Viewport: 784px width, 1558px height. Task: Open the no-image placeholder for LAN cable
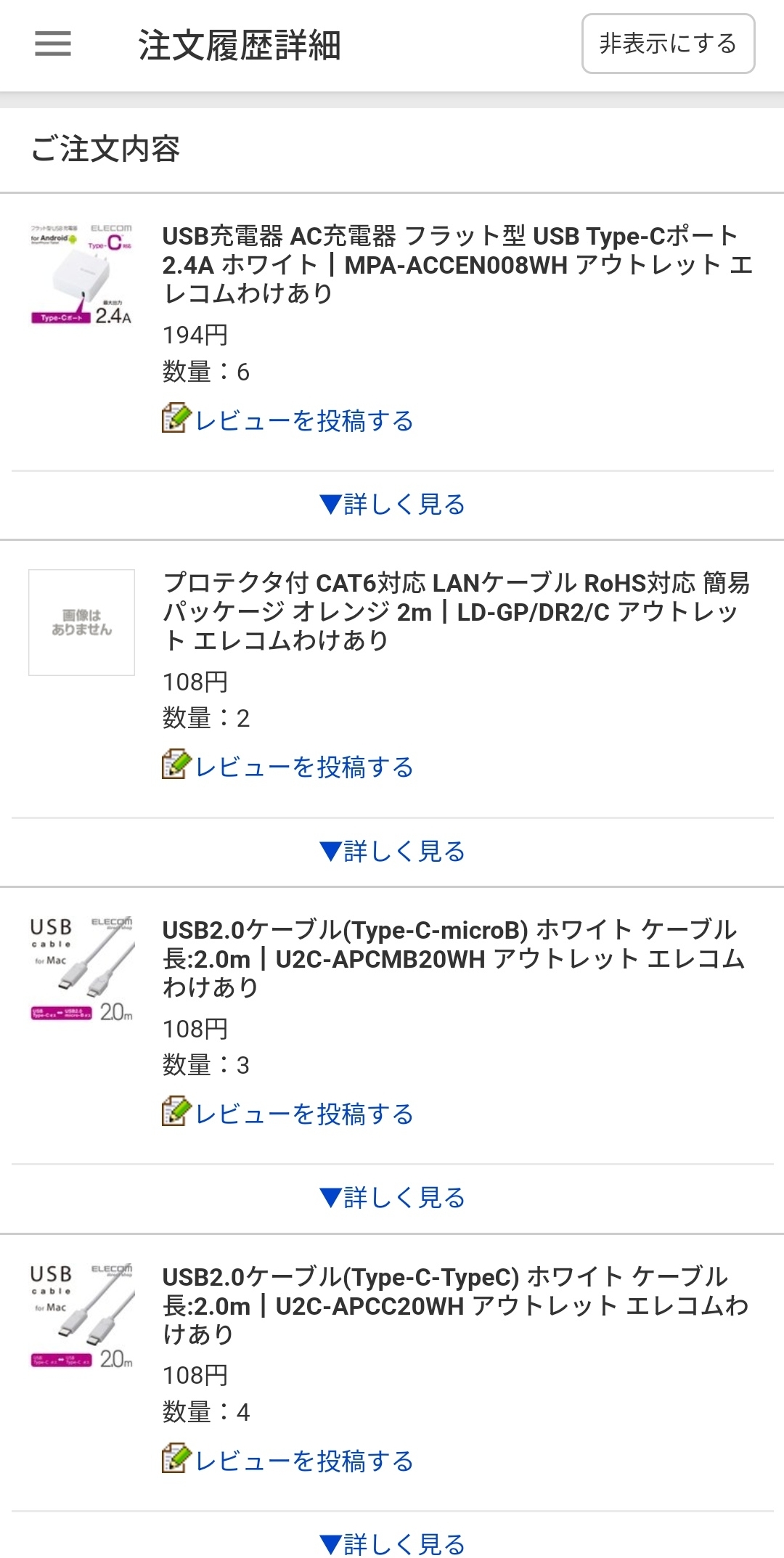coord(81,622)
